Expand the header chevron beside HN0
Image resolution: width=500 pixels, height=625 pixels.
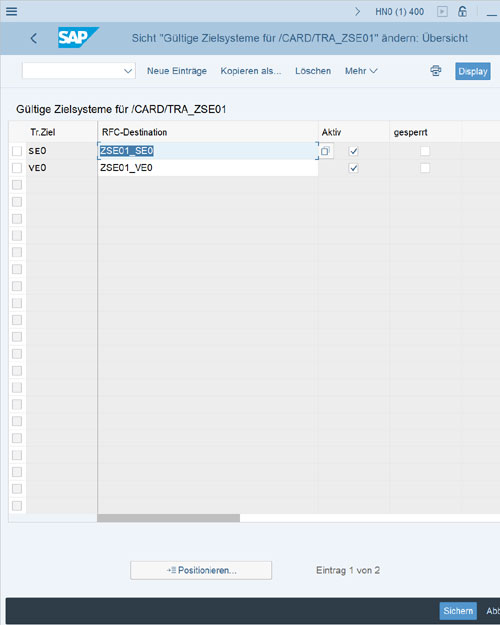[358, 12]
